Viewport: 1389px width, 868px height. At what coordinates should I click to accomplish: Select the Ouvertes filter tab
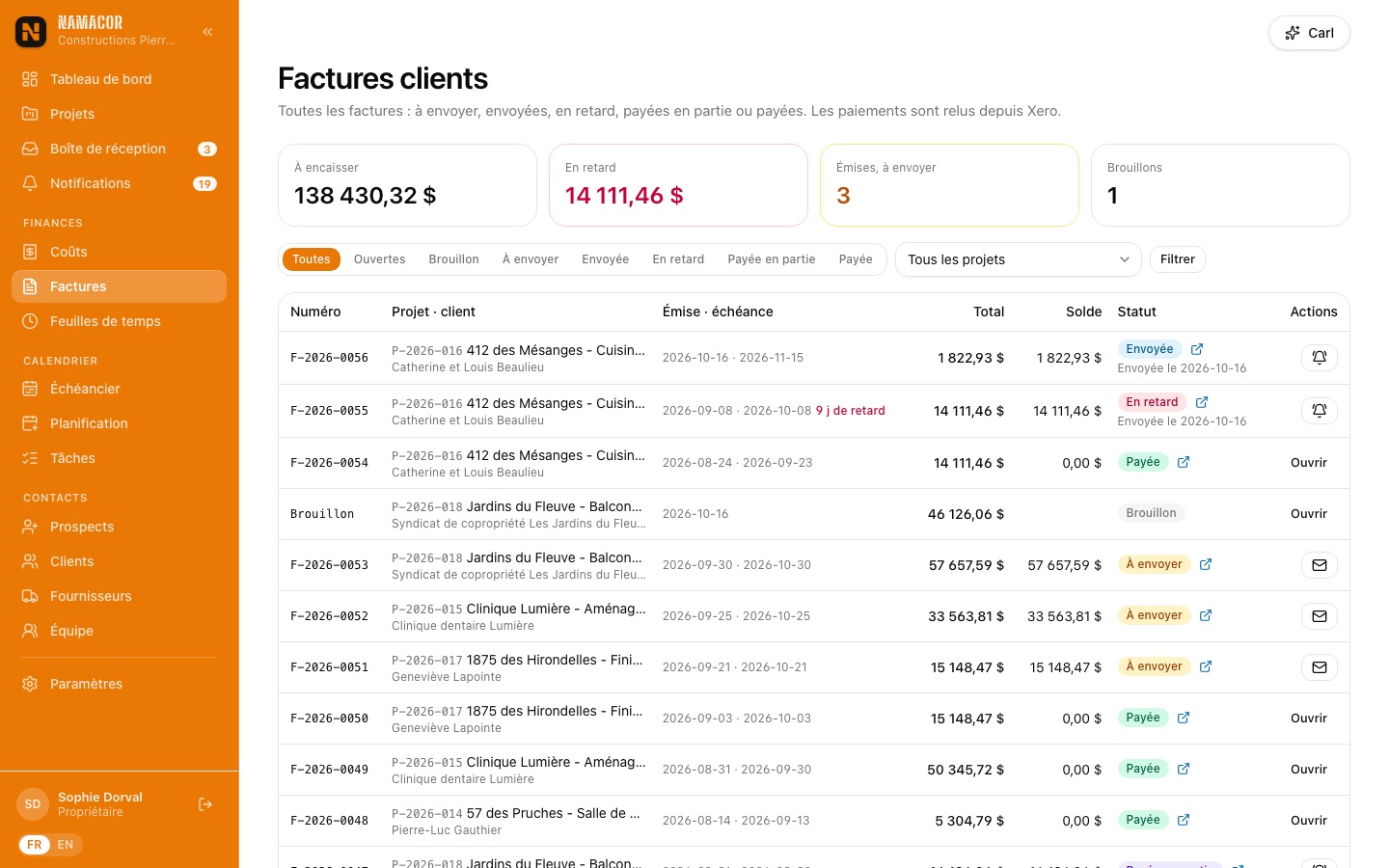(380, 259)
